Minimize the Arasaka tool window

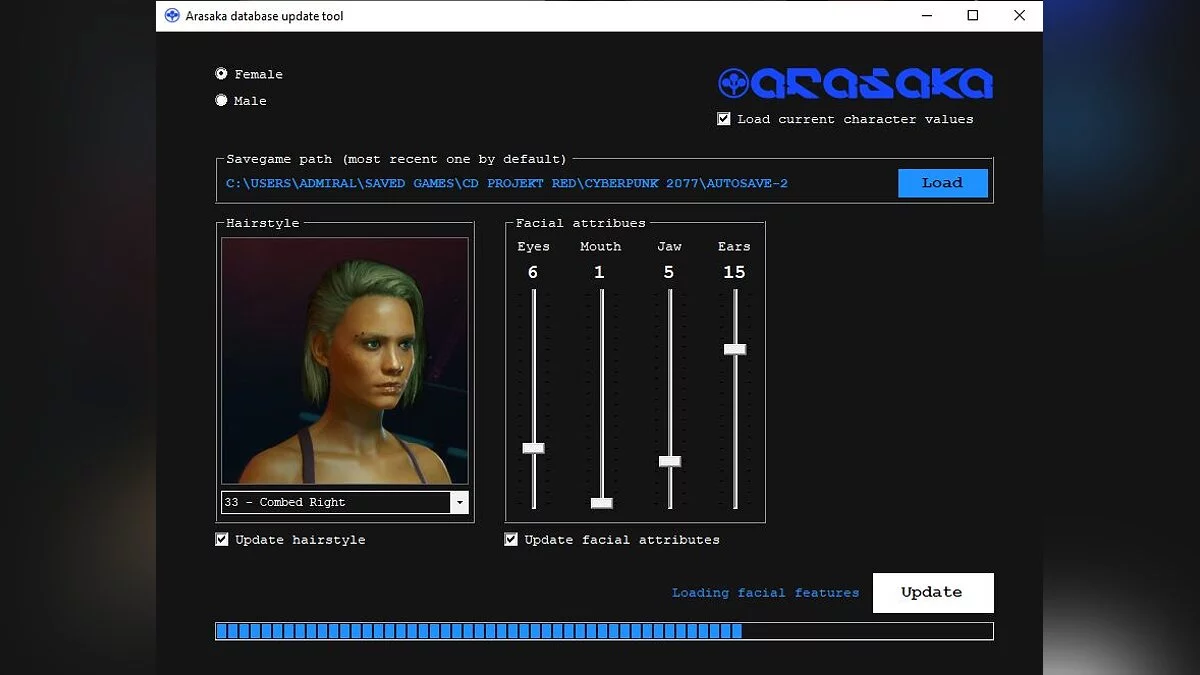(926, 16)
